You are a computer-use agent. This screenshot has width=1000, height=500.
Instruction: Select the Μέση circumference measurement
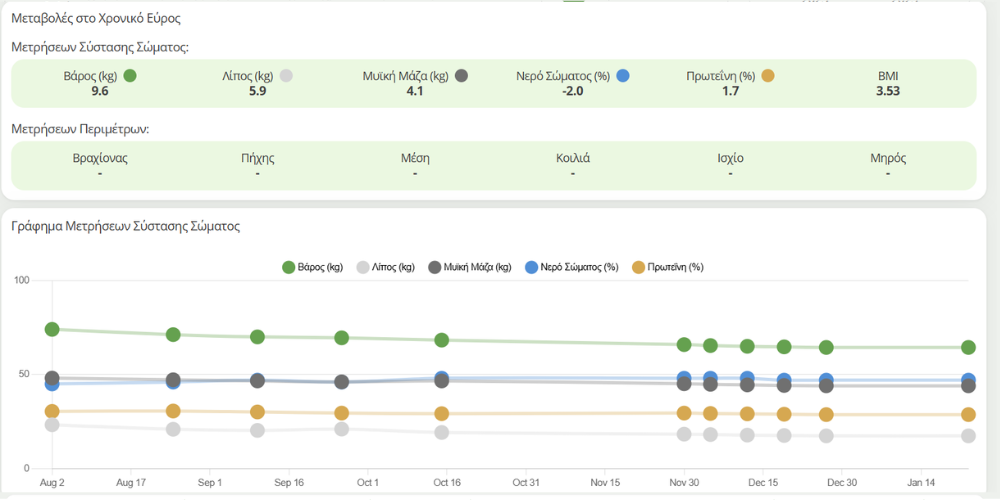pyautogui.click(x=415, y=165)
